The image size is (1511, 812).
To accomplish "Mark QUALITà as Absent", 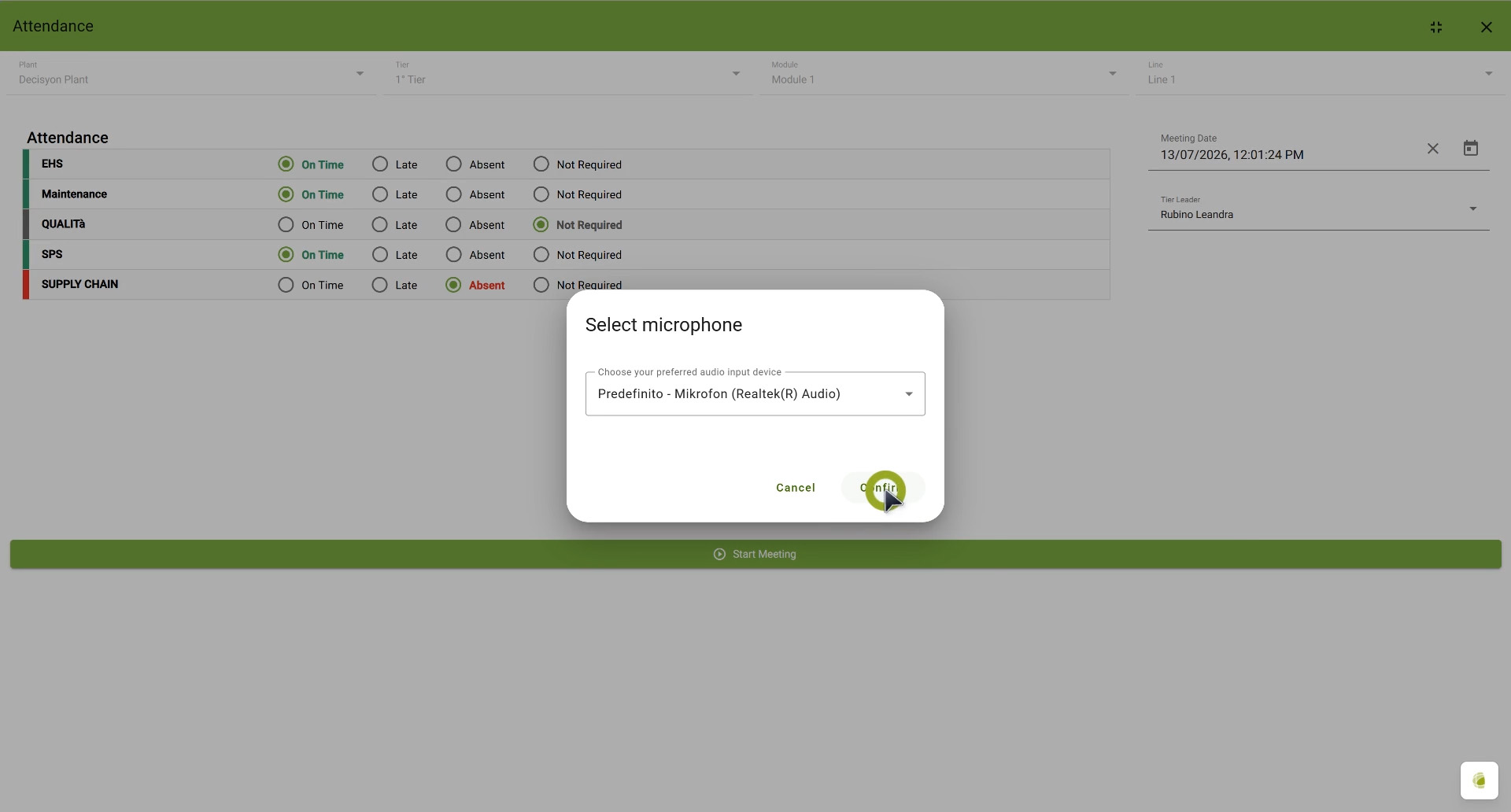I will pyautogui.click(x=453, y=224).
